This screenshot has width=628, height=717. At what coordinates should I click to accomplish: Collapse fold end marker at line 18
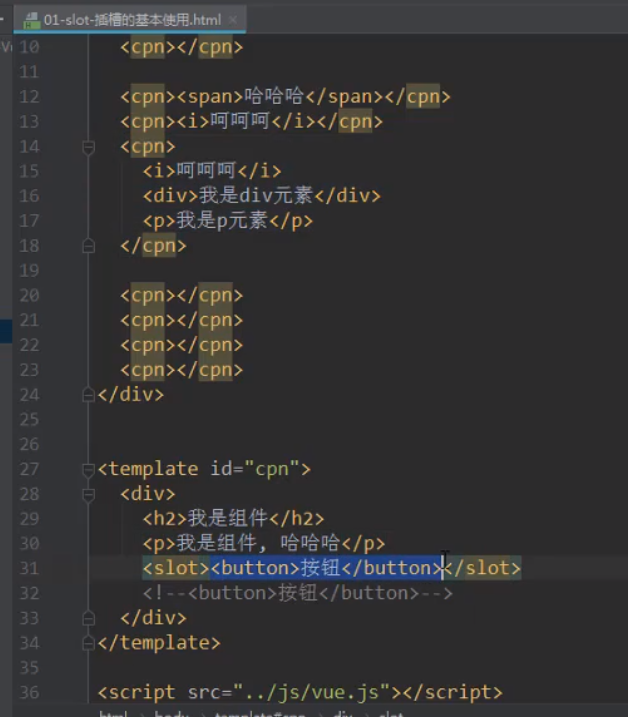(x=88, y=246)
